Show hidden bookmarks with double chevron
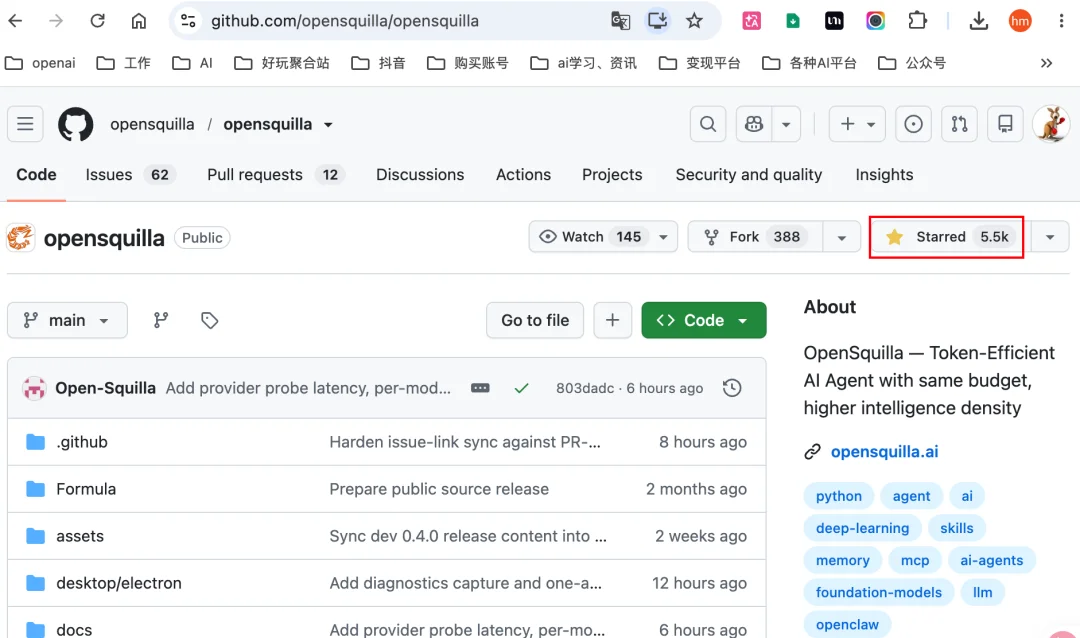This screenshot has height=638, width=1080. [x=1046, y=63]
